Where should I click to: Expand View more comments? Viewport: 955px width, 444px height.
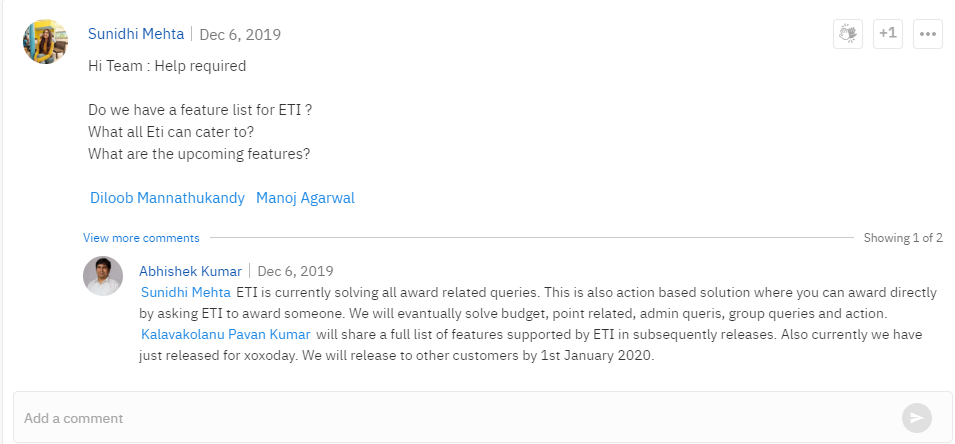141,238
